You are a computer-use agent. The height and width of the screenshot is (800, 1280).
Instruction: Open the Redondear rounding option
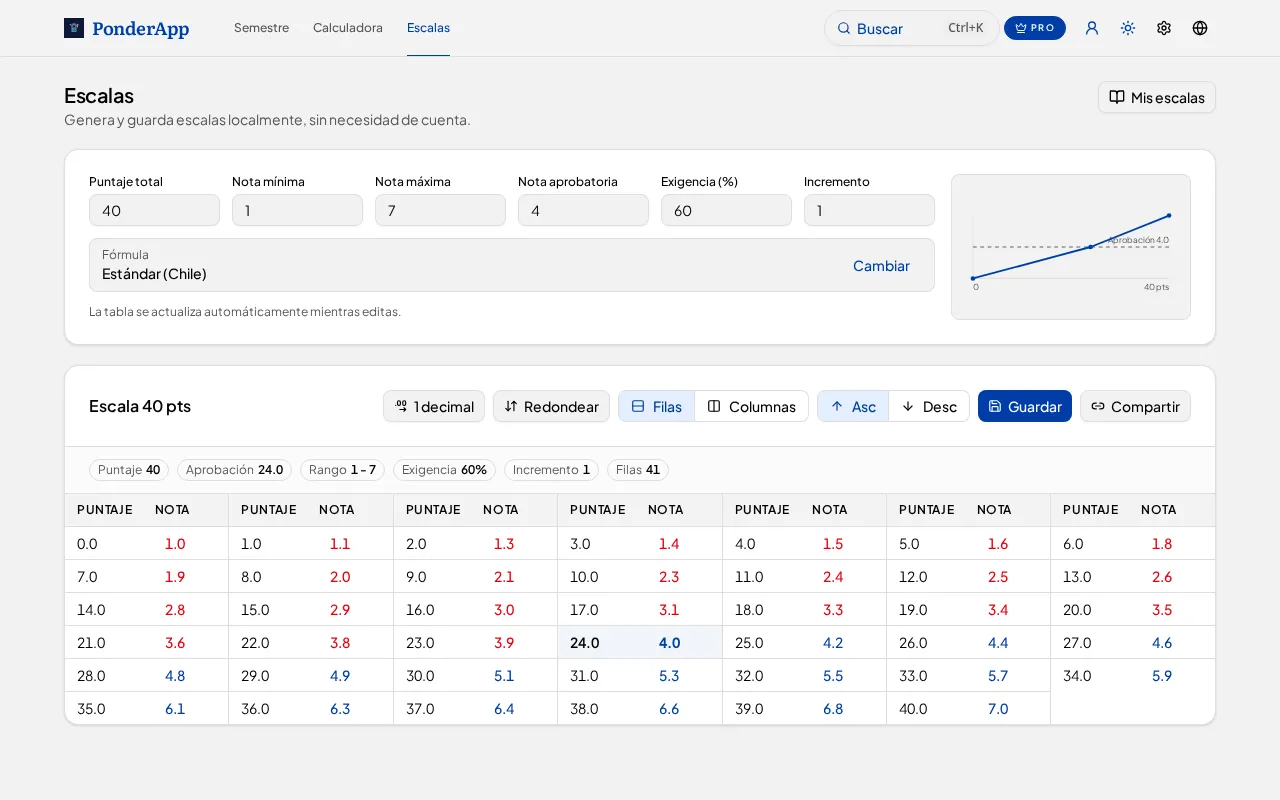551,406
